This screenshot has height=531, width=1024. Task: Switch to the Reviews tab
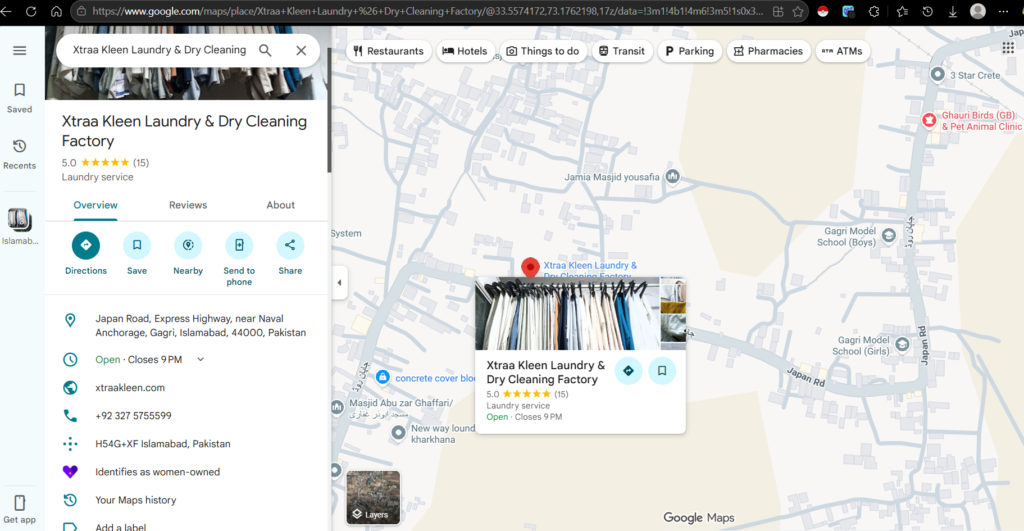tap(188, 205)
